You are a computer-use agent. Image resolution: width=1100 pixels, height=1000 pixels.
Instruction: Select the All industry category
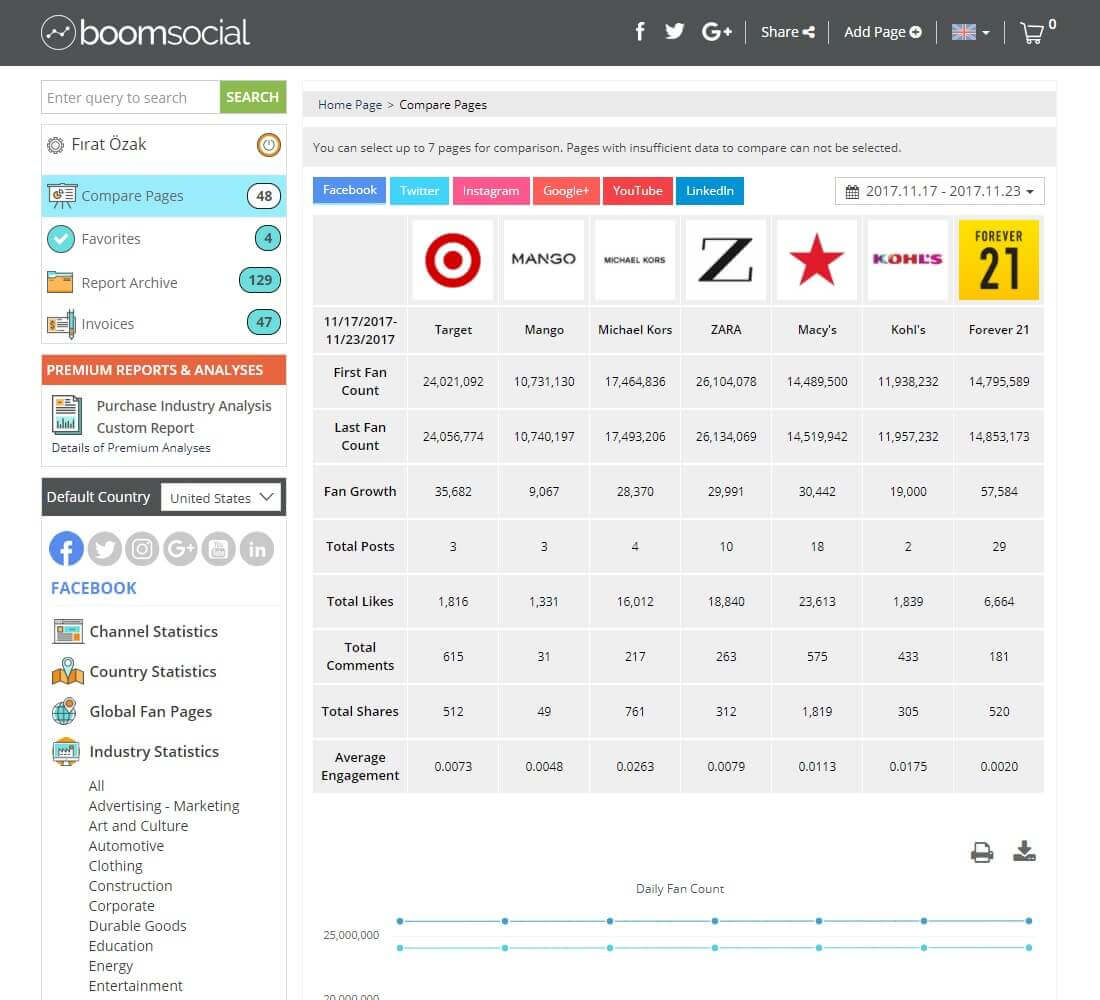(96, 786)
